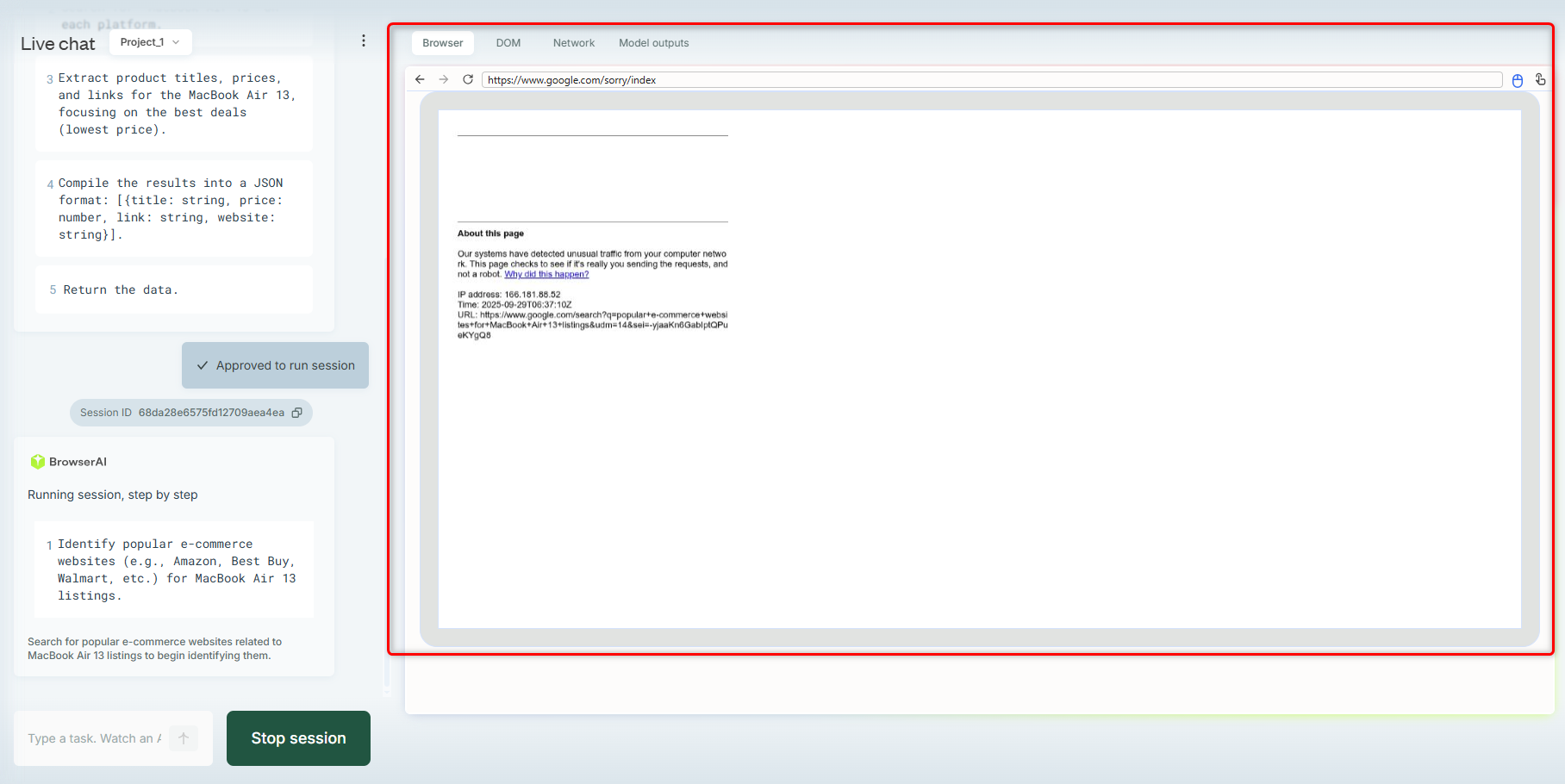Switch to the Browser tab
The height and width of the screenshot is (784, 1565).
click(x=443, y=43)
